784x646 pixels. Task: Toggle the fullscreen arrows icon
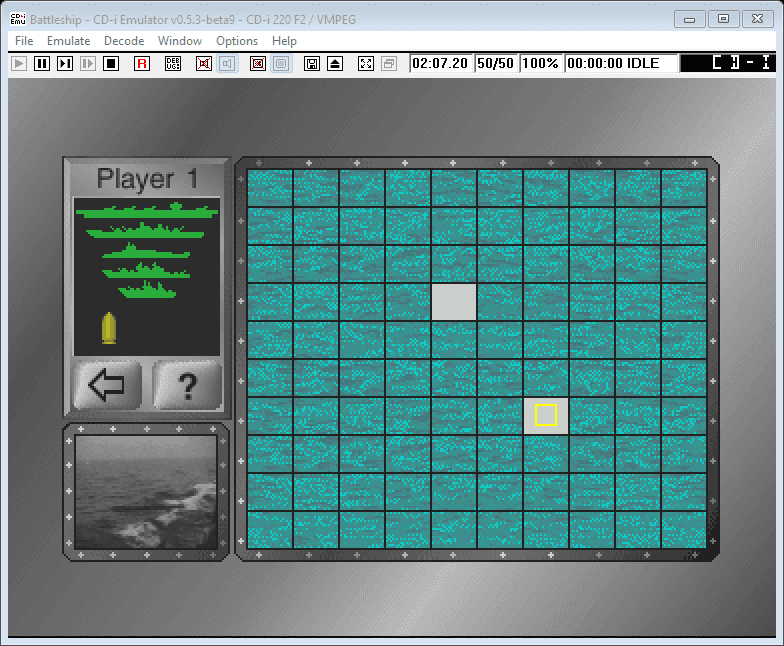tap(366, 63)
